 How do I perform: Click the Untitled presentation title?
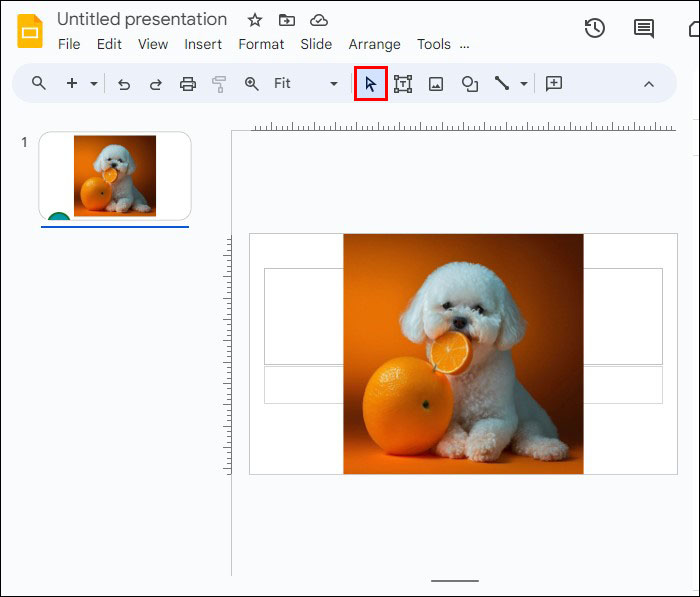pos(142,19)
